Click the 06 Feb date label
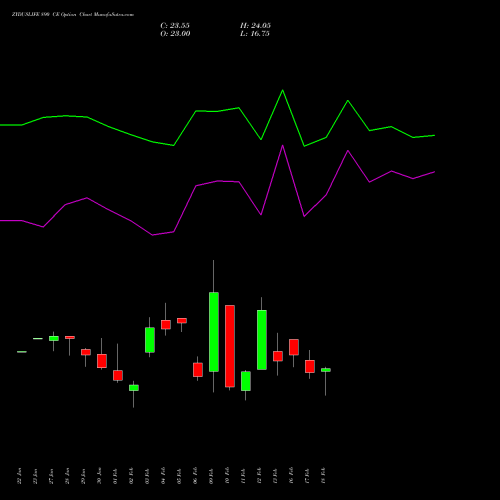Viewport: 500px width, 500px height. [195, 476]
